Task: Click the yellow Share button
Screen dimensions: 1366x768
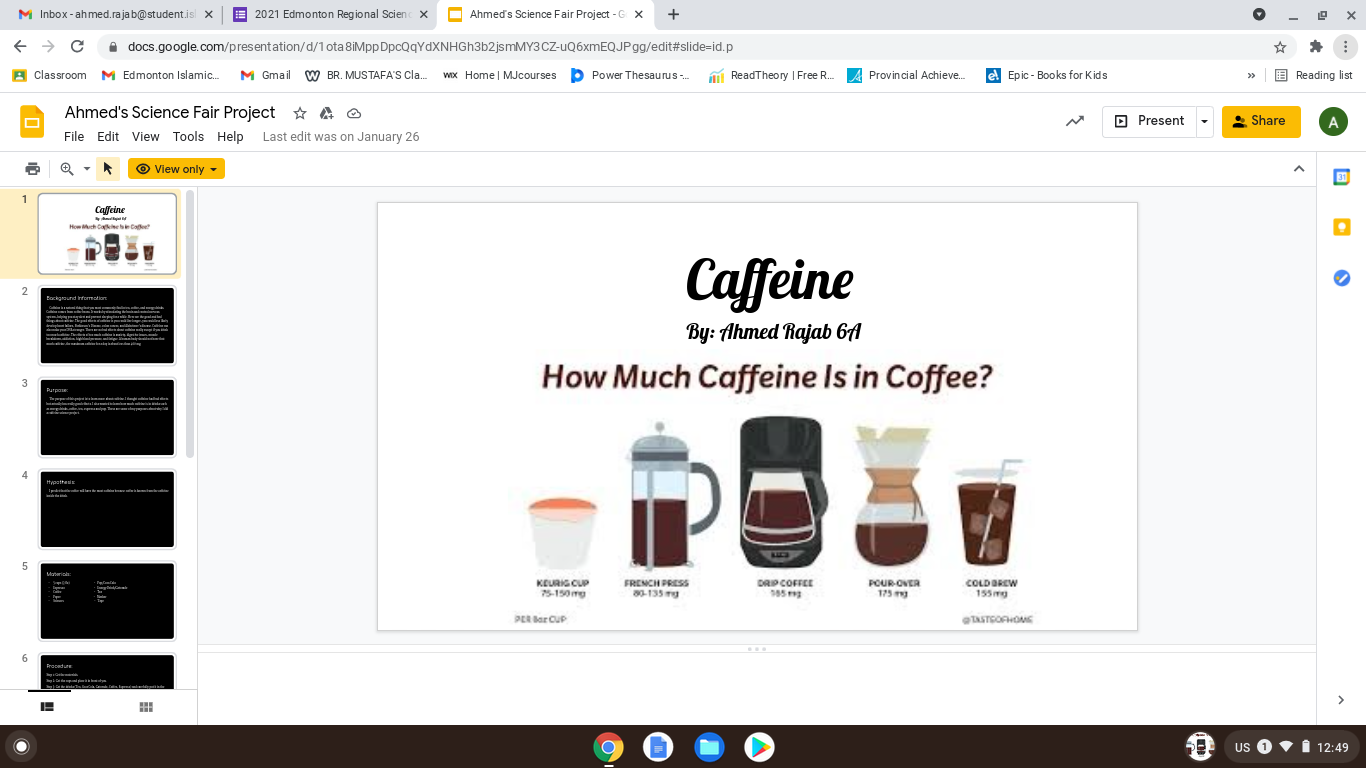Action: pyautogui.click(x=1260, y=121)
